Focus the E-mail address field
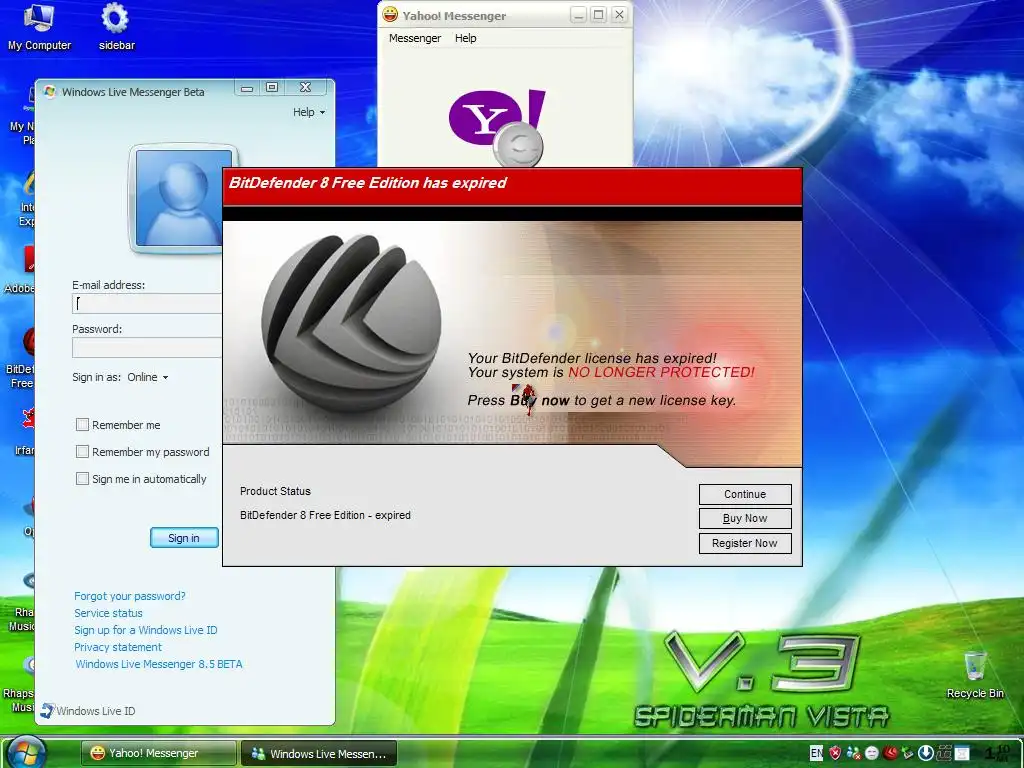Screen dimensions: 1024x768 [x=147, y=303]
